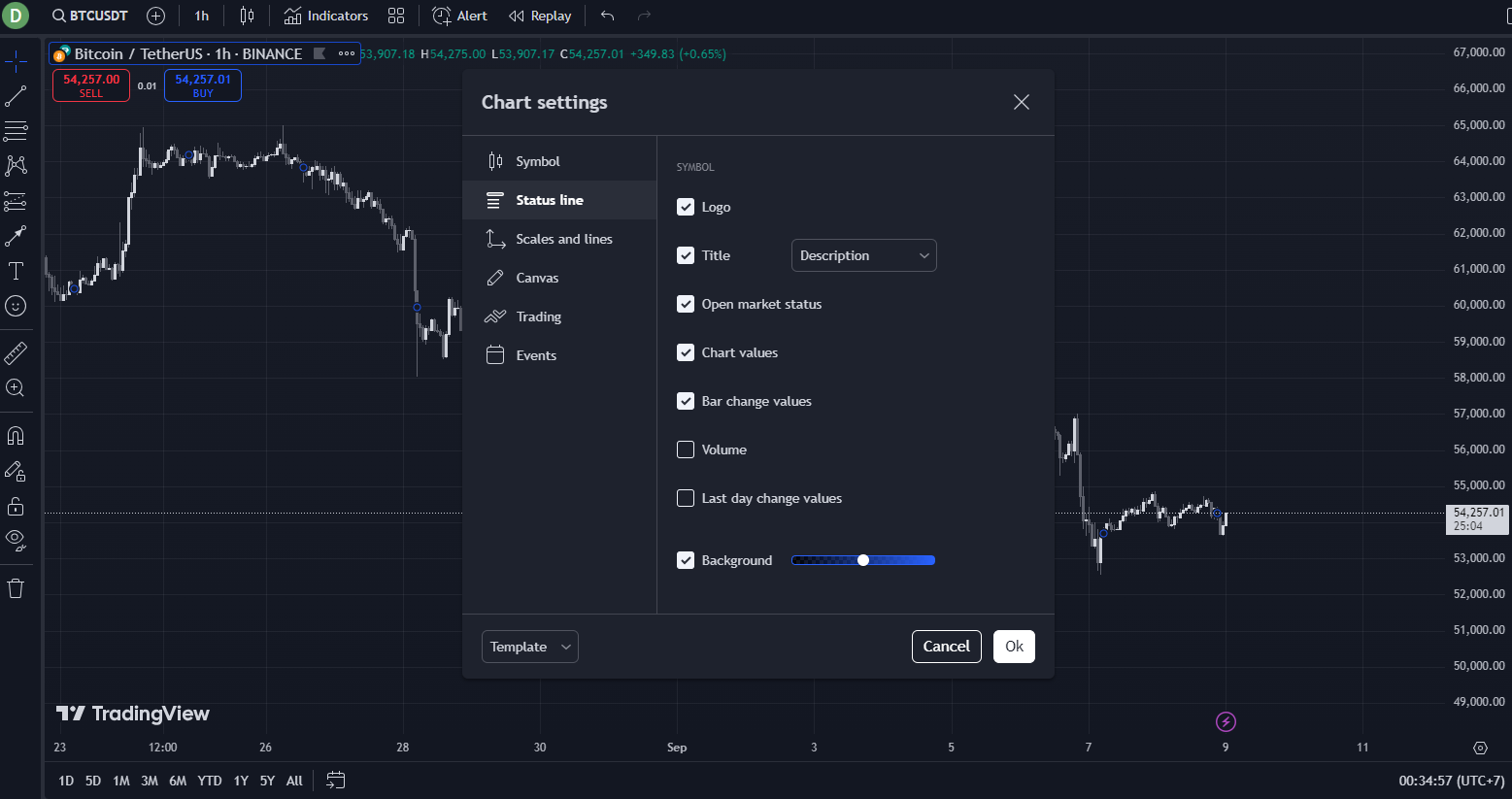This screenshot has height=799, width=1512.
Task: Set the 1D date range
Action: coord(66,781)
